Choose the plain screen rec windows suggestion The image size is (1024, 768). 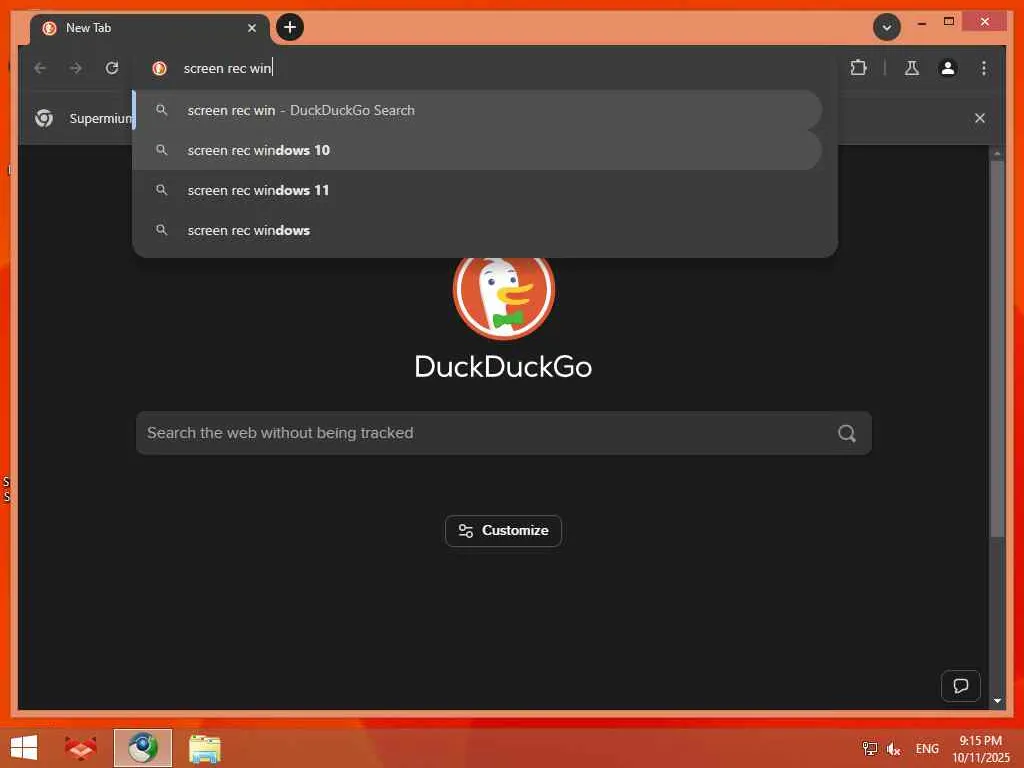click(x=477, y=230)
